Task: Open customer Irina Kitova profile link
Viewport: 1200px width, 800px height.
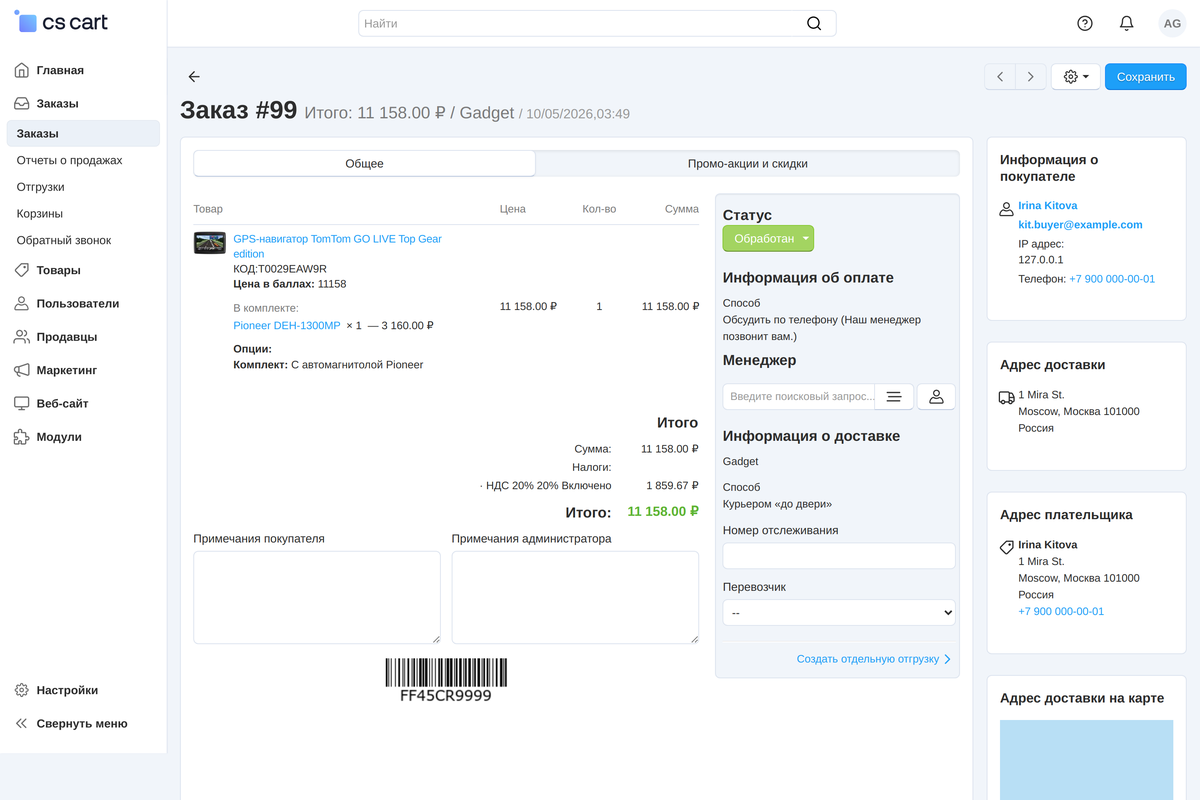Action: click(1048, 206)
